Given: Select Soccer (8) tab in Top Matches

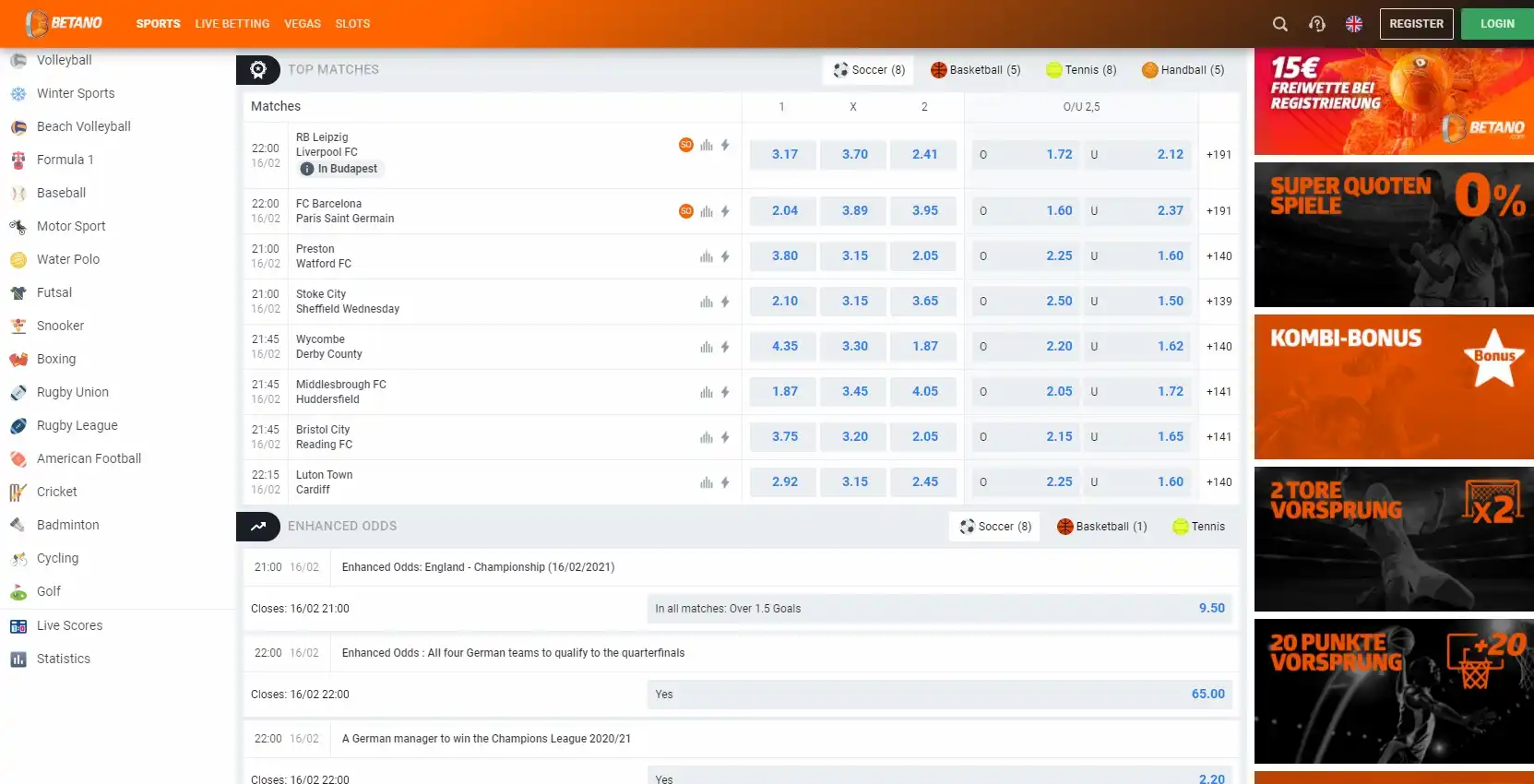Looking at the screenshot, I should click(869, 70).
